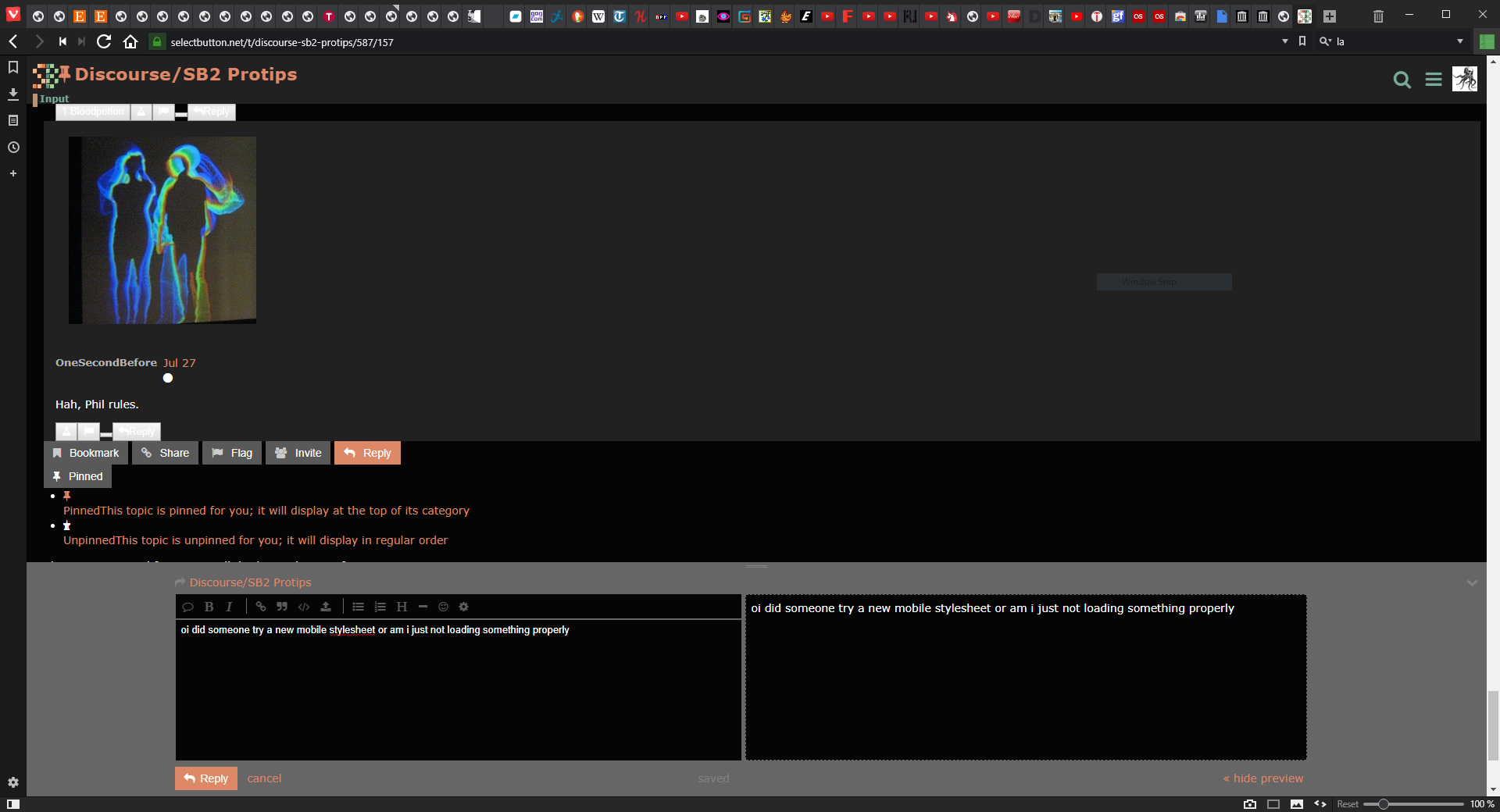The image size is (1500, 812).
Task: Open the Downloads panel in the sidebar
Action: [x=13, y=94]
